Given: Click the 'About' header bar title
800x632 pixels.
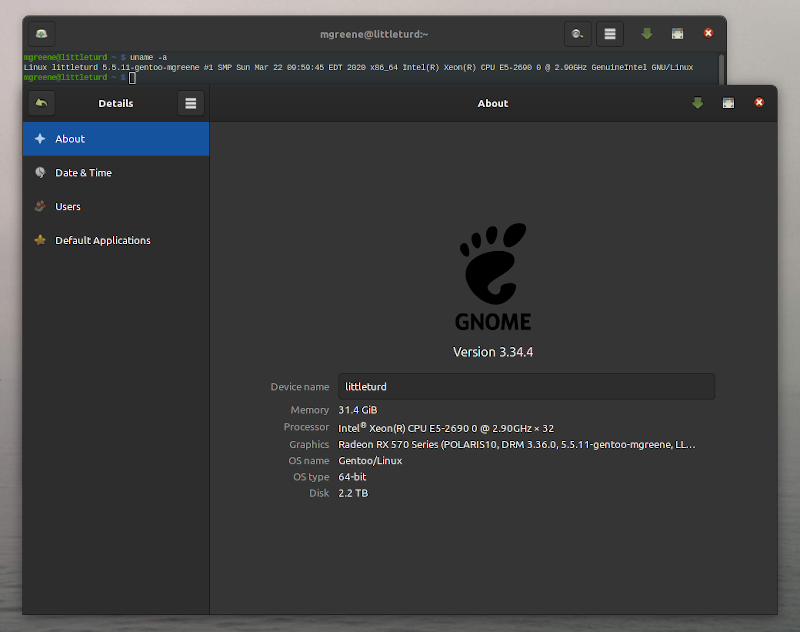Looking at the screenshot, I should (493, 103).
